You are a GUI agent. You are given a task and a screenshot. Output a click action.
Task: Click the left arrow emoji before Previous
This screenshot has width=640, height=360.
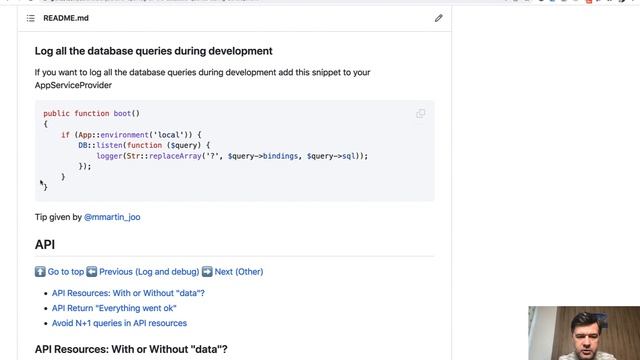tap(91, 271)
